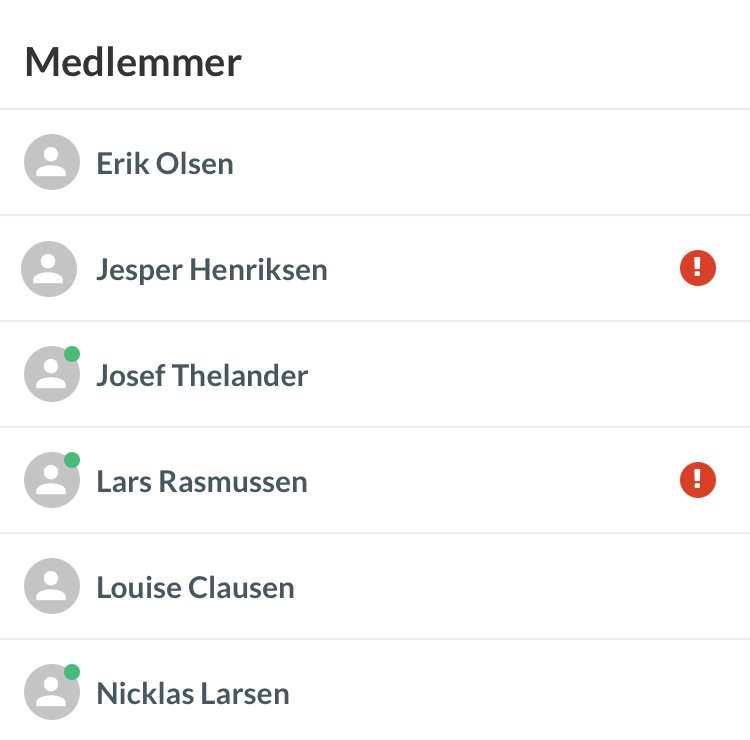The image size is (750, 740).
Task: Choose the name Lars Rasmussen
Action: 202,482
